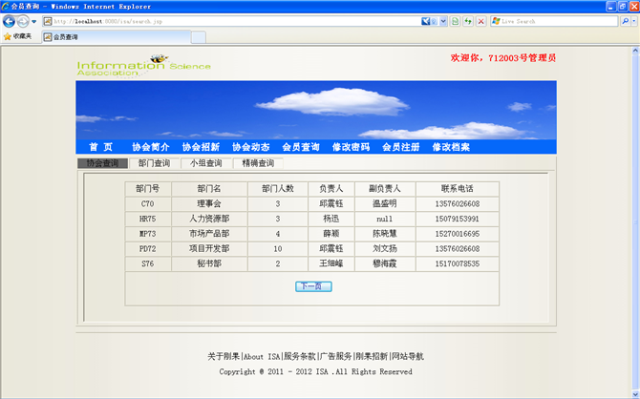Click department code PD72 cell

coord(148,248)
